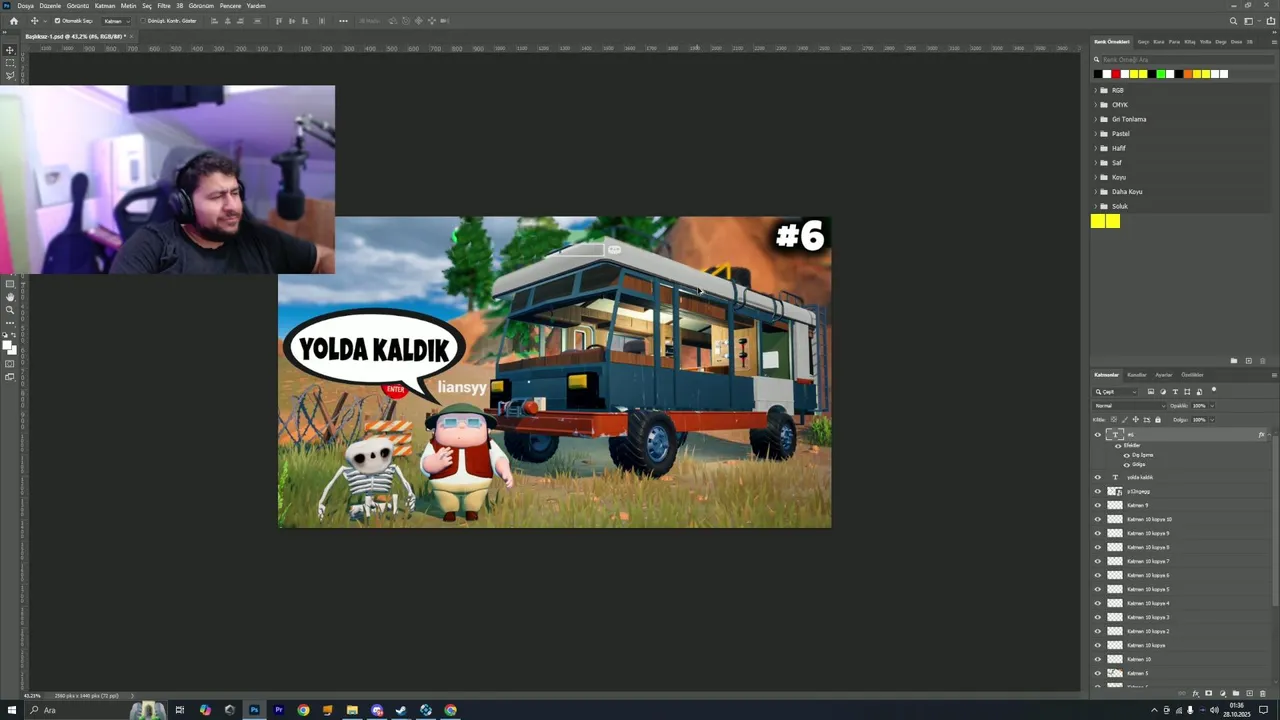This screenshot has width=1280, height=720.
Task: Create new adjustment layer icon
Action: point(1223,693)
